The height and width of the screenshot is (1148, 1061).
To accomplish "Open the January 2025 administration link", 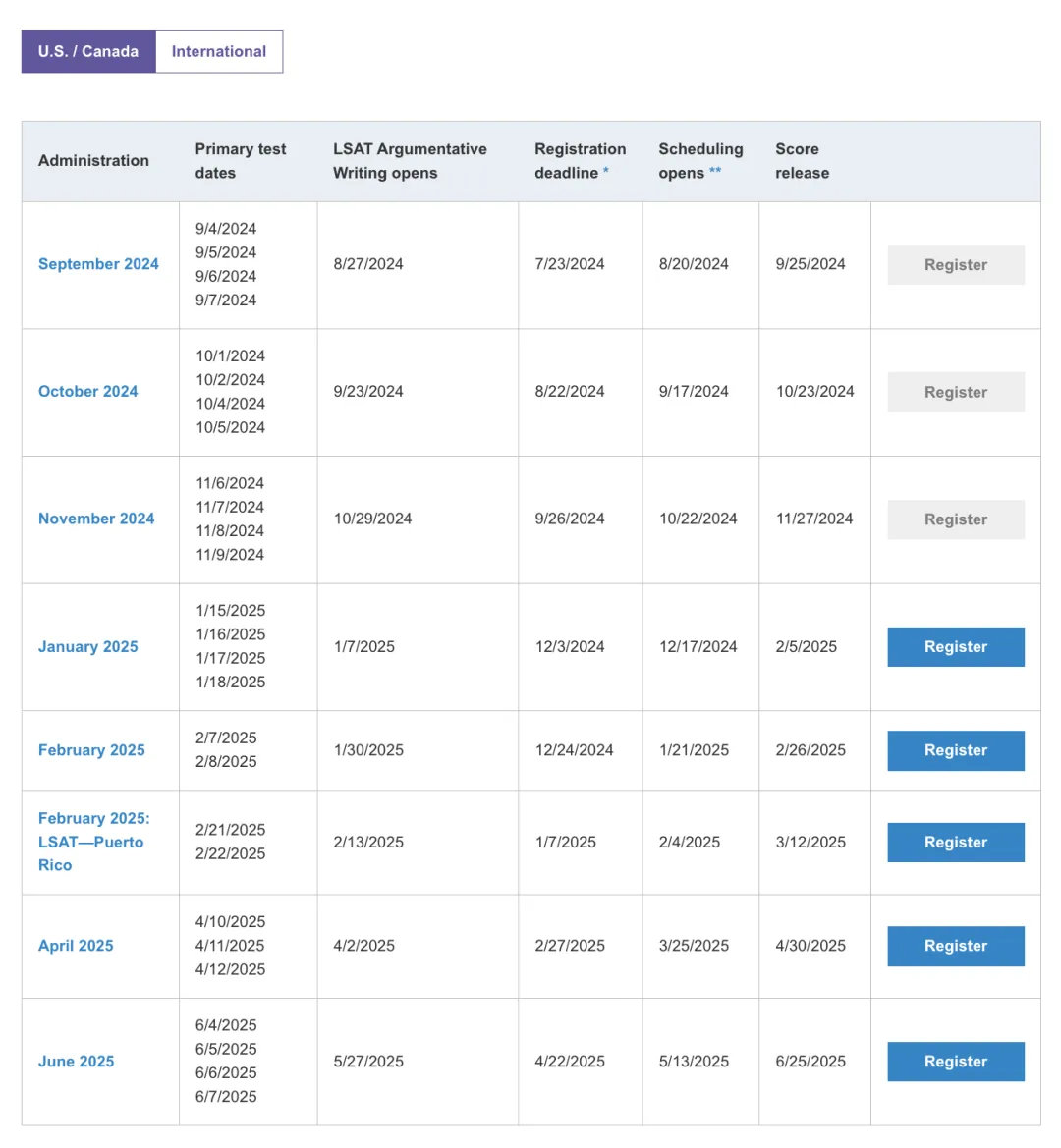I will pos(87,647).
